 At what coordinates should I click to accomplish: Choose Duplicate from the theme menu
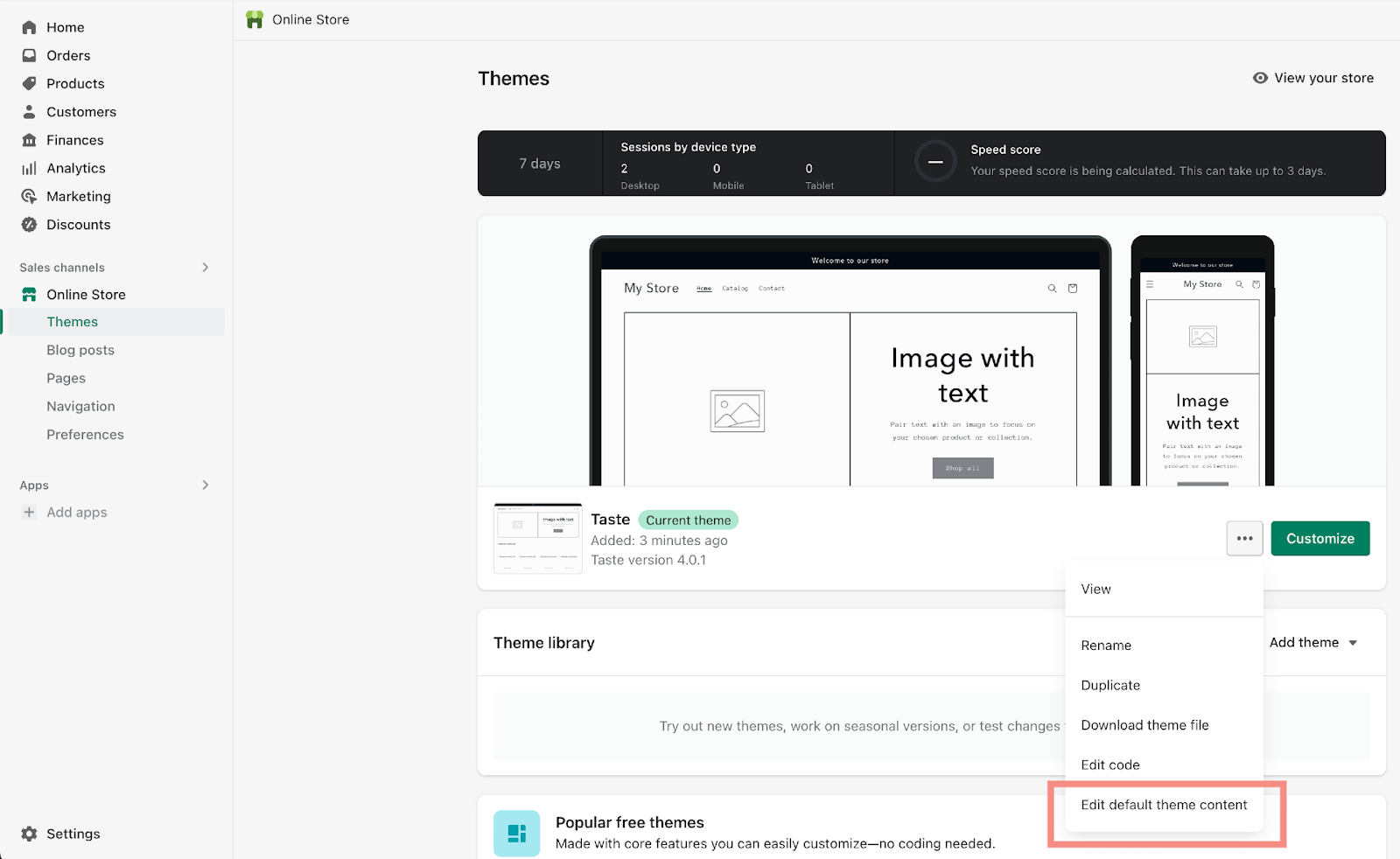coord(1109,685)
